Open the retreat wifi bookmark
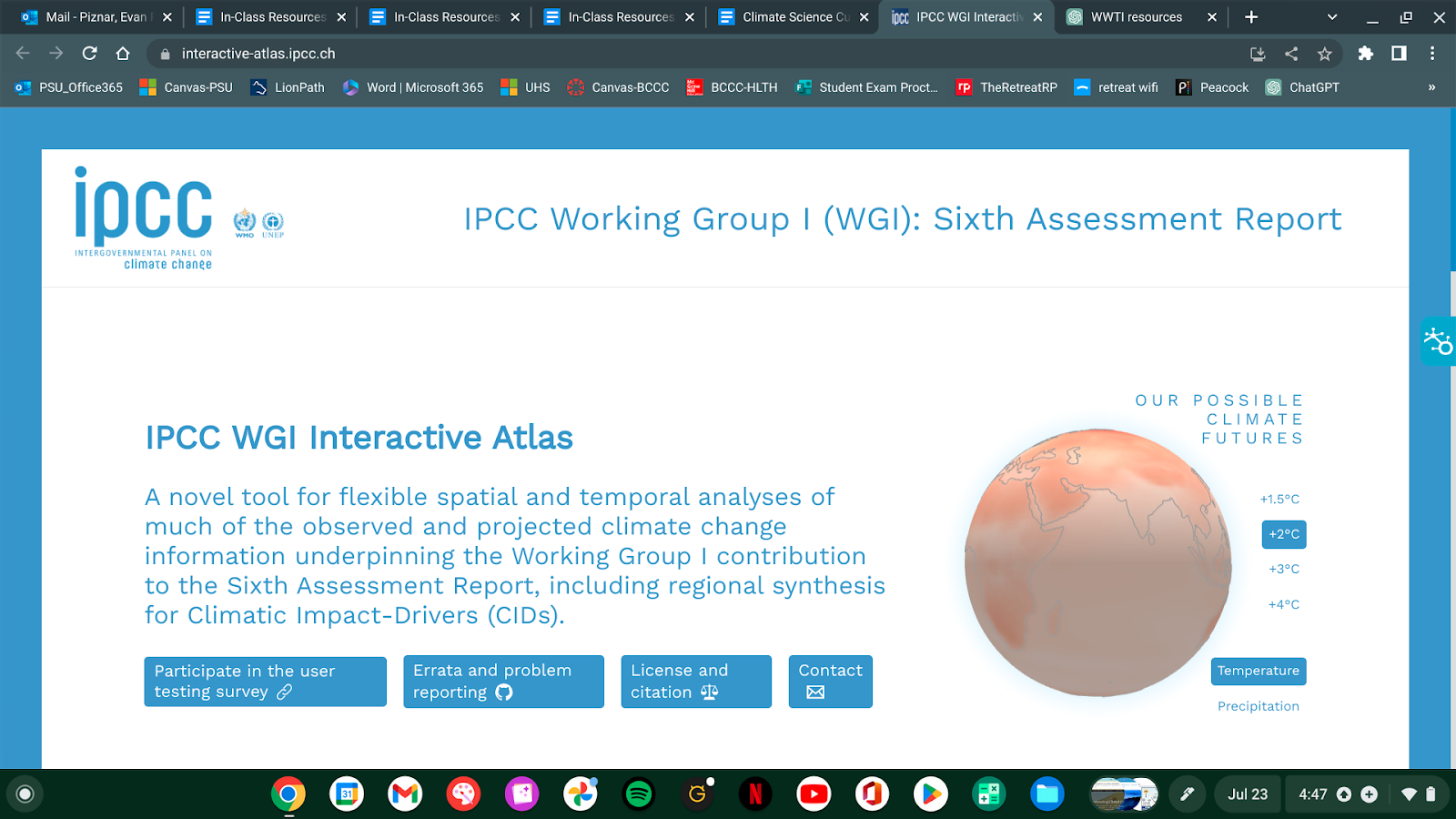Image resolution: width=1456 pixels, height=819 pixels. 1117,87
